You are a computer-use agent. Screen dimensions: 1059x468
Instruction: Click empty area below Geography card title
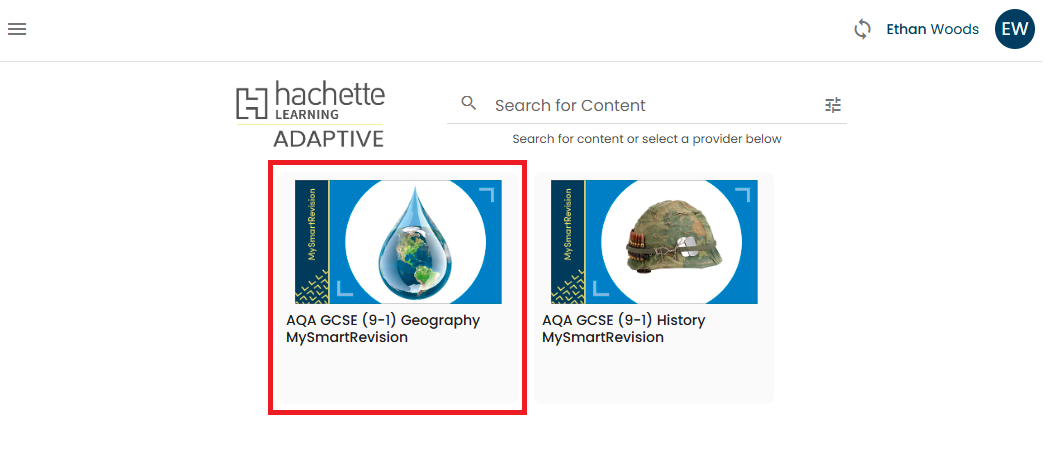(397, 377)
